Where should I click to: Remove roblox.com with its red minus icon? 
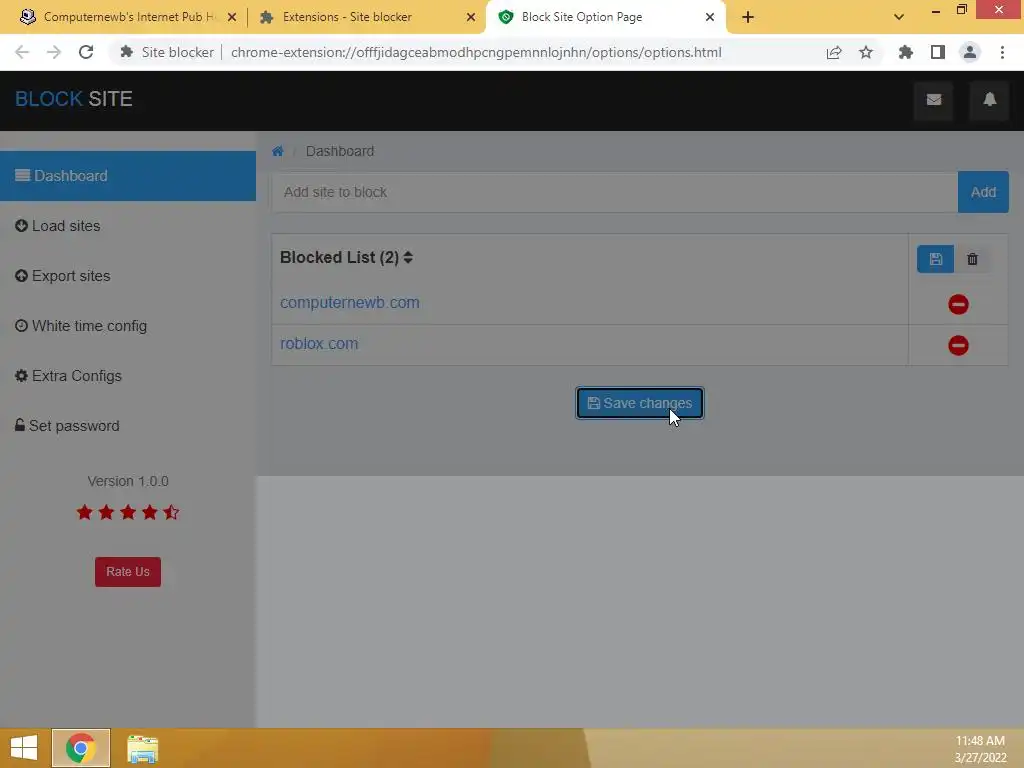(x=958, y=345)
